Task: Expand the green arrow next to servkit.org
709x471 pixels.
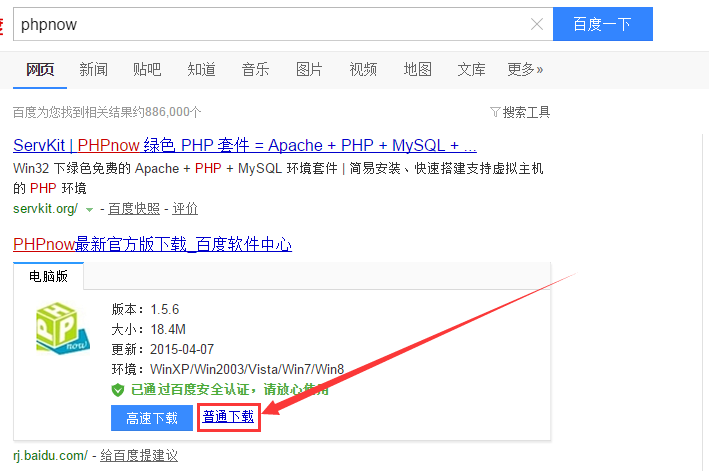Action: tap(90, 210)
